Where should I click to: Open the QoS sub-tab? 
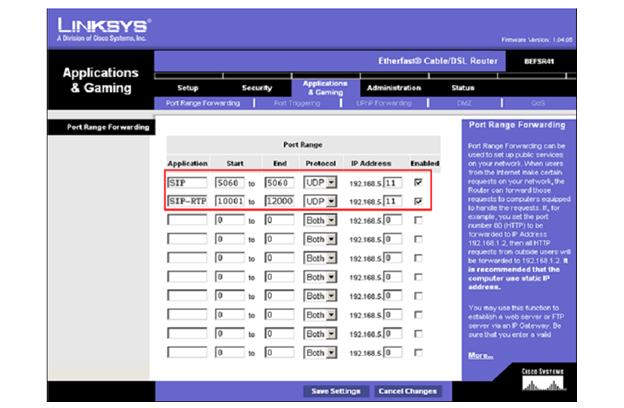538,103
